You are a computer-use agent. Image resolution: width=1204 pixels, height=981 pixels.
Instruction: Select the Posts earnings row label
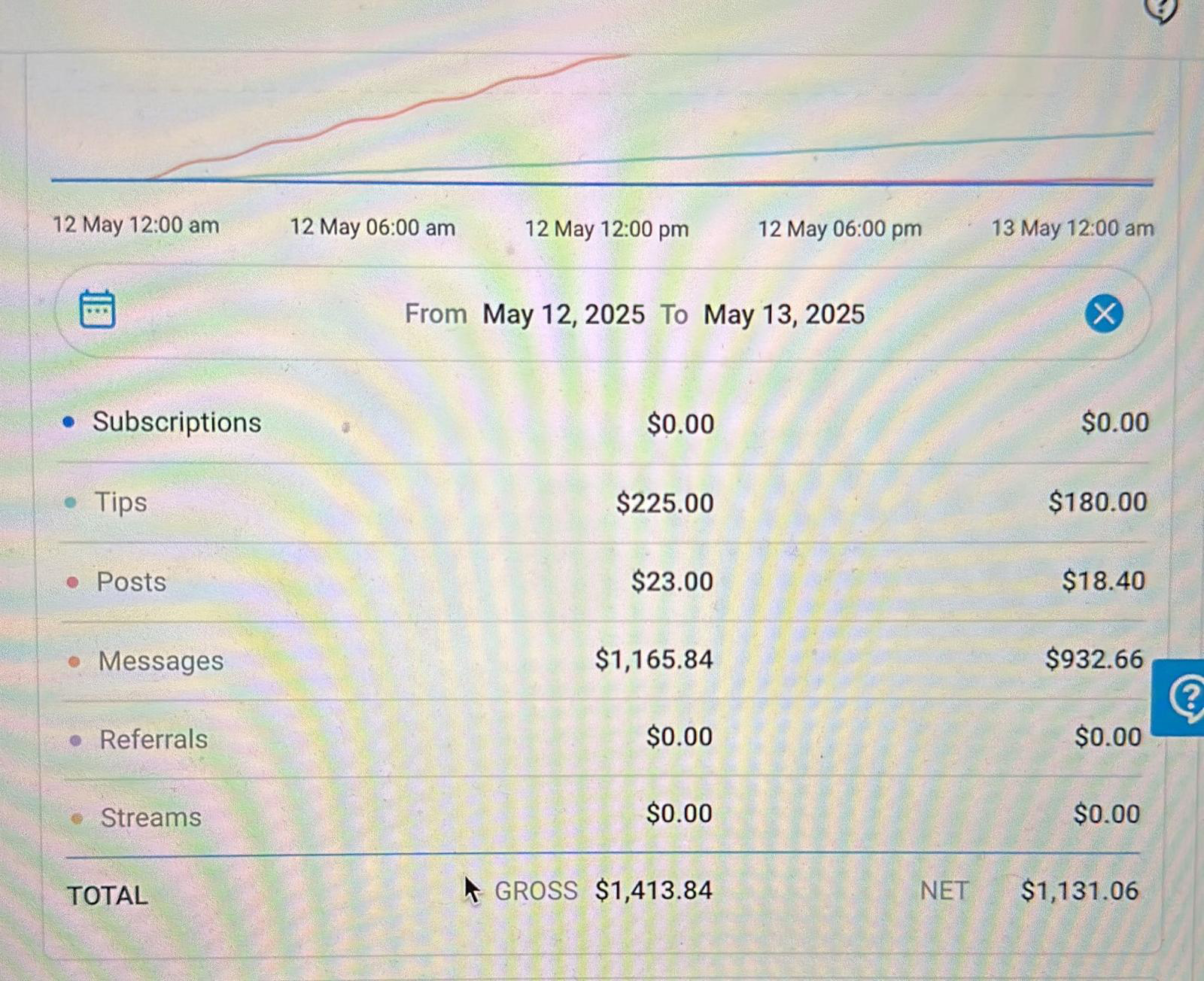click(x=132, y=582)
